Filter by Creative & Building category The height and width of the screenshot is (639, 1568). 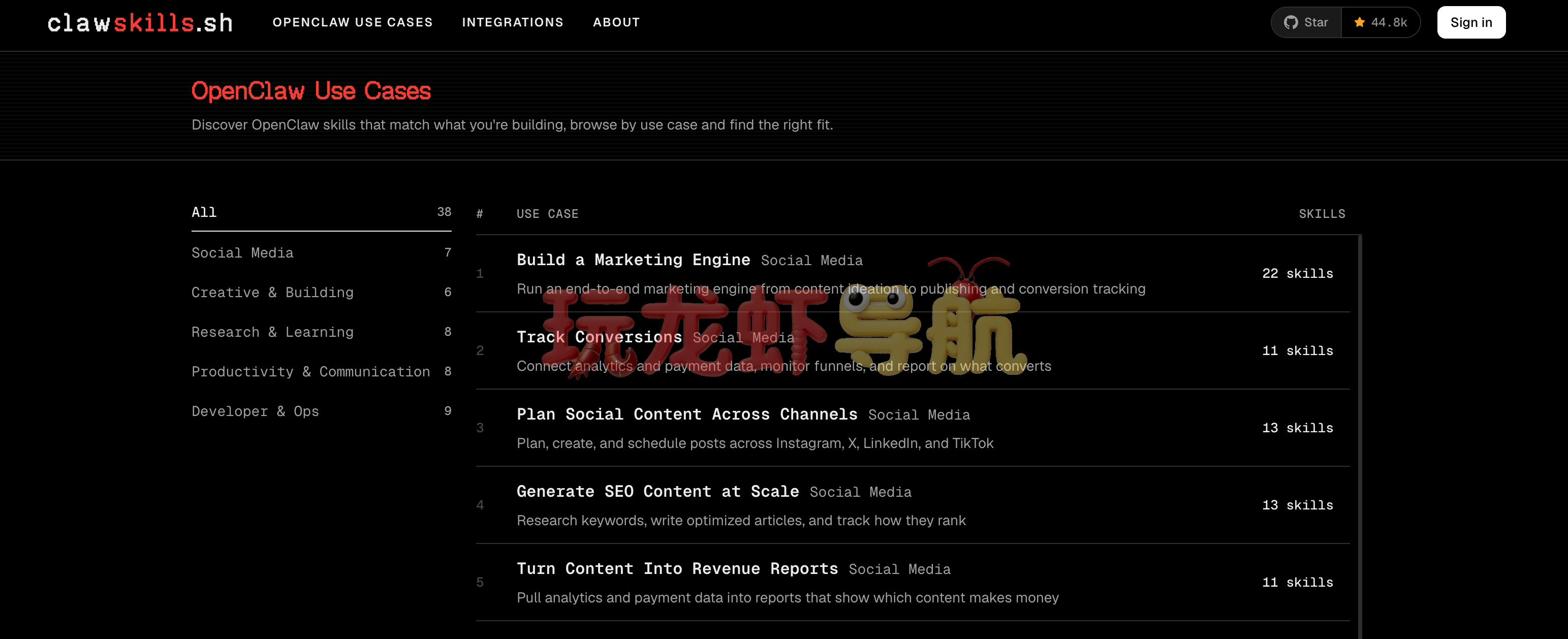[x=322, y=292]
